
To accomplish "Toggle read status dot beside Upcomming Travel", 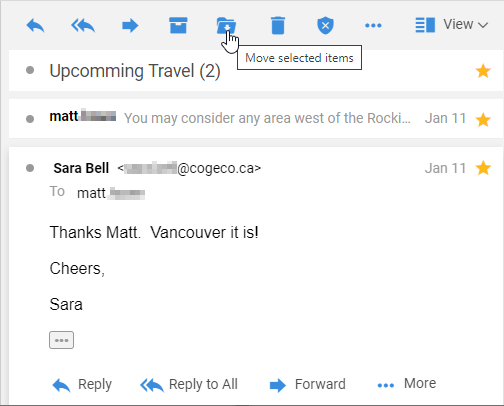I will coord(30,70).
